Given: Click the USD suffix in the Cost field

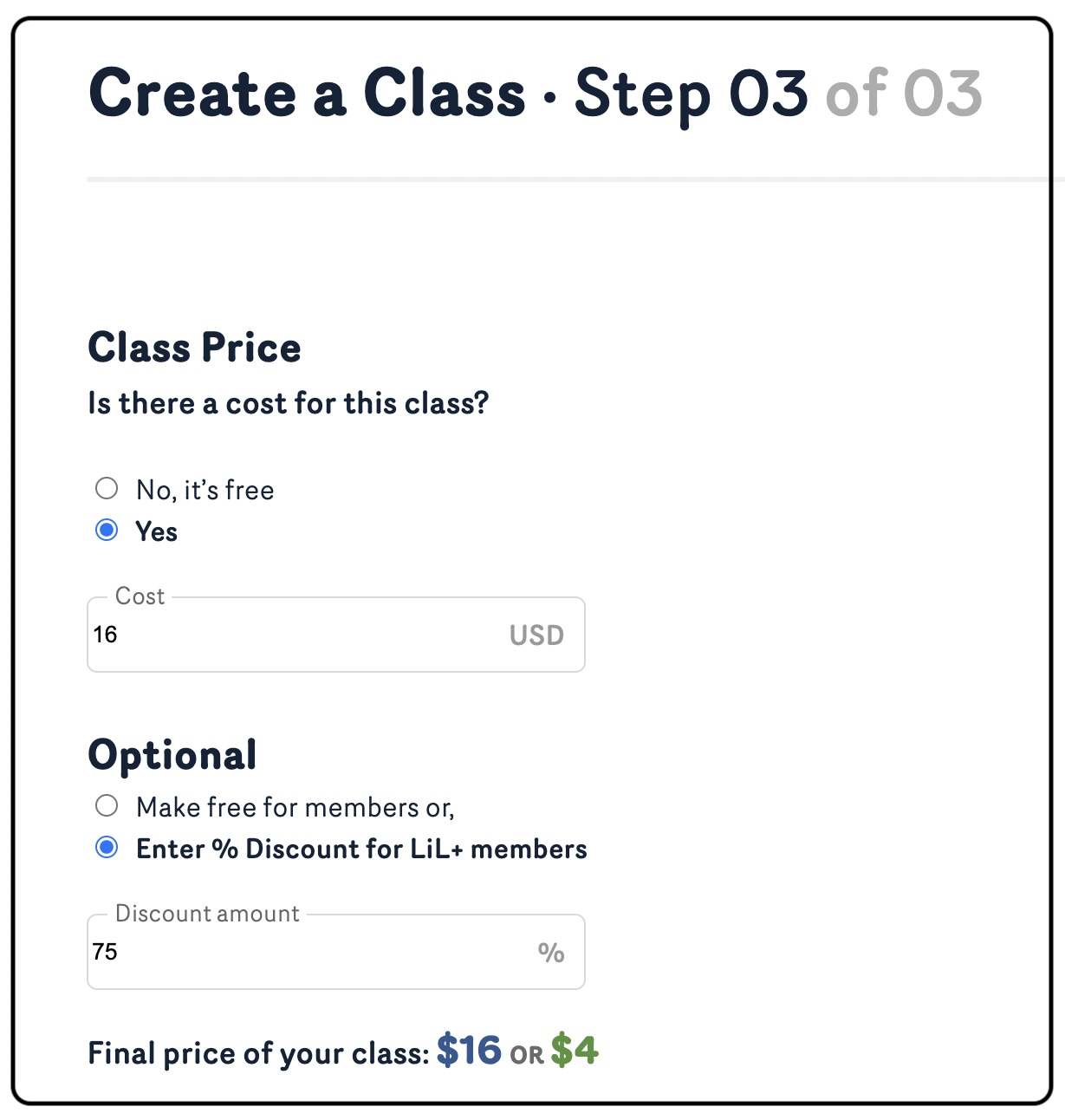Looking at the screenshot, I should pos(536,635).
